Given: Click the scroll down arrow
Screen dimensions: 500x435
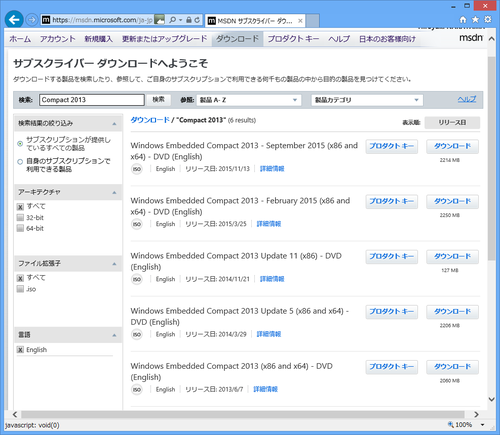Looking at the screenshot, I should [491, 399].
